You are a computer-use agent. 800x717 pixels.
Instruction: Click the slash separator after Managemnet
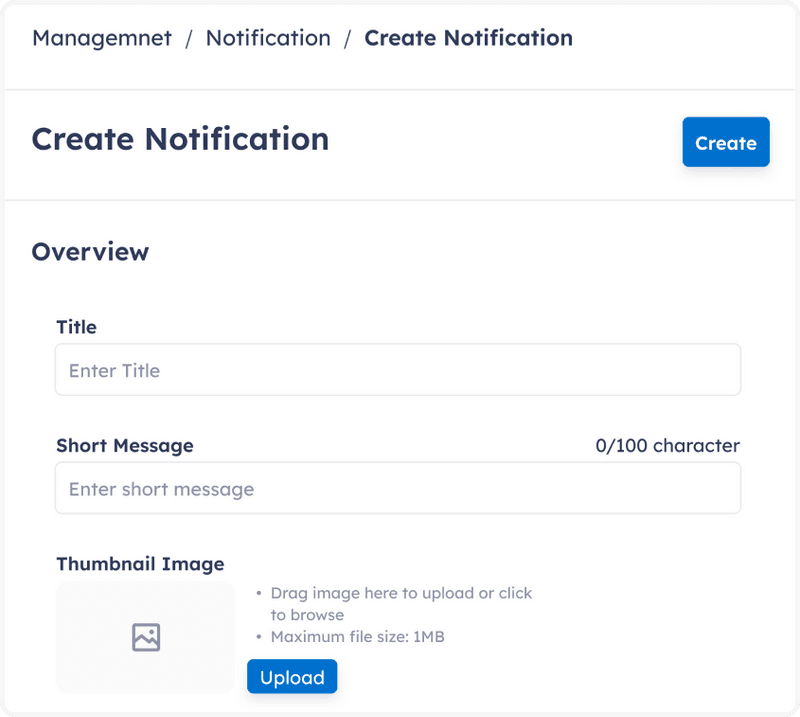point(189,39)
